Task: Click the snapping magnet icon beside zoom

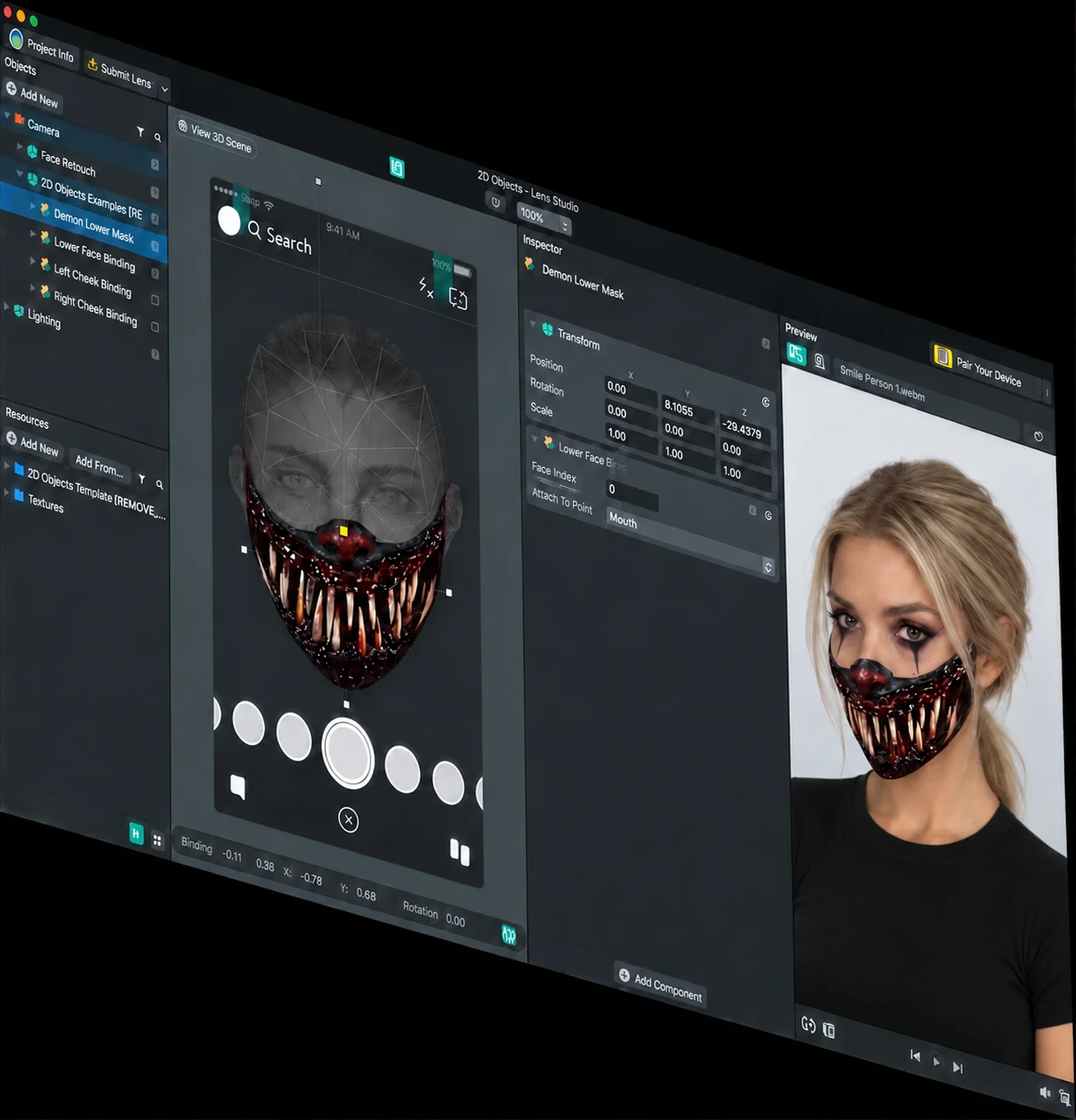Action: (x=495, y=202)
